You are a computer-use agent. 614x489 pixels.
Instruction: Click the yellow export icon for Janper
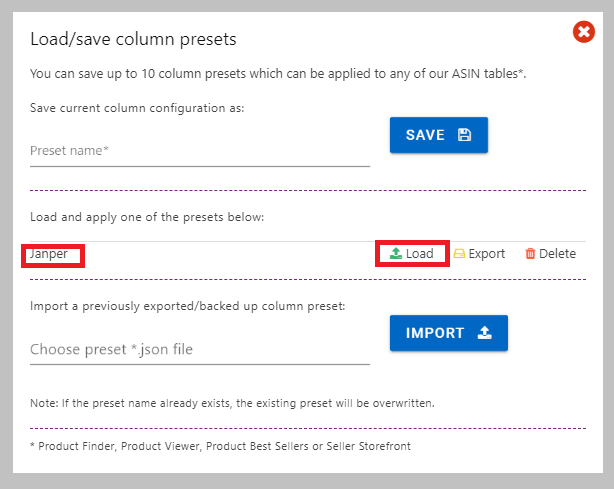click(459, 254)
